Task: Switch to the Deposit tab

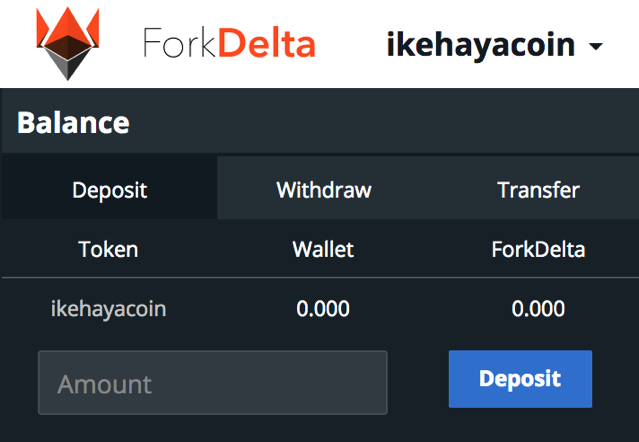Action: point(110,189)
